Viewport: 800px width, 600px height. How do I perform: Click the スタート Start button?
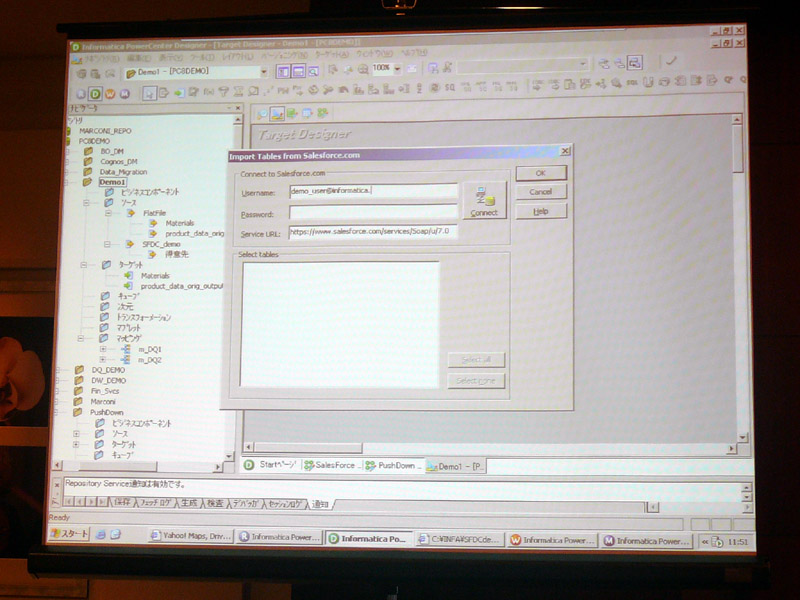pyautogui.click(x=69, y=534)
